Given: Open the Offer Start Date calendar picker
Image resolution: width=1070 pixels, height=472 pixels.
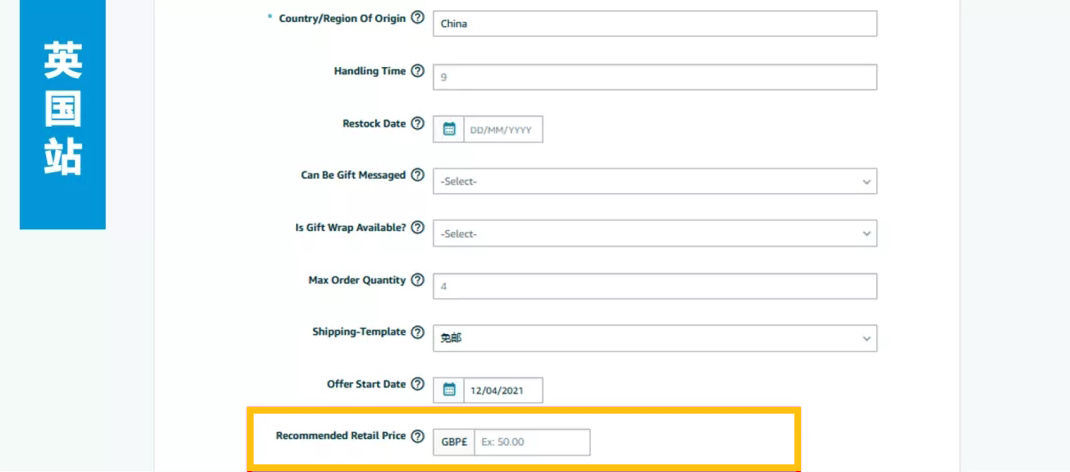Looking at the screenshot, I should click(x=449, y=390).
